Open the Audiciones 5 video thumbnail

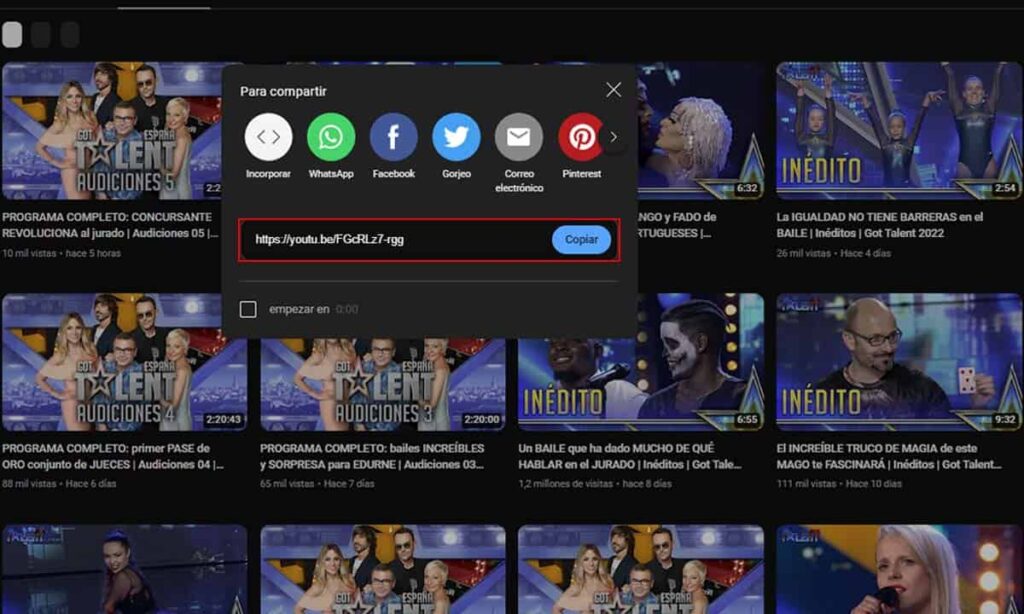(x=112, y=131)
